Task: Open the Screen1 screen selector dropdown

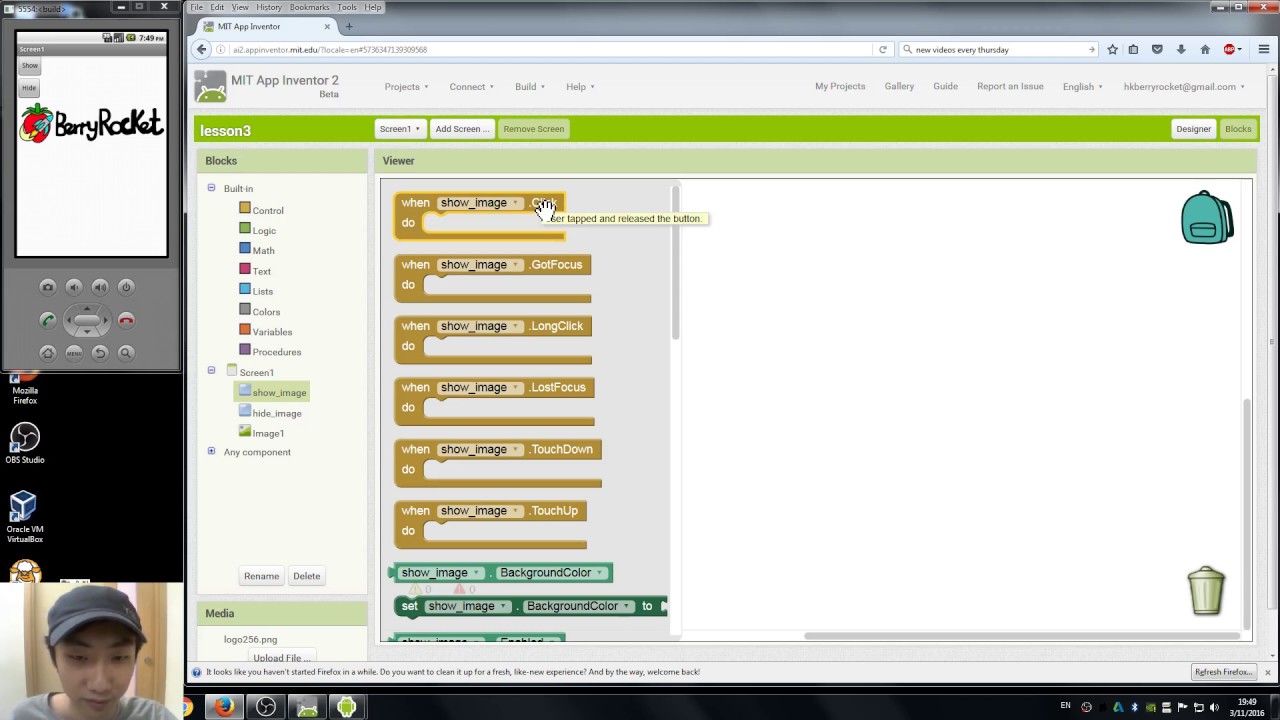Action: coord(399,128)
